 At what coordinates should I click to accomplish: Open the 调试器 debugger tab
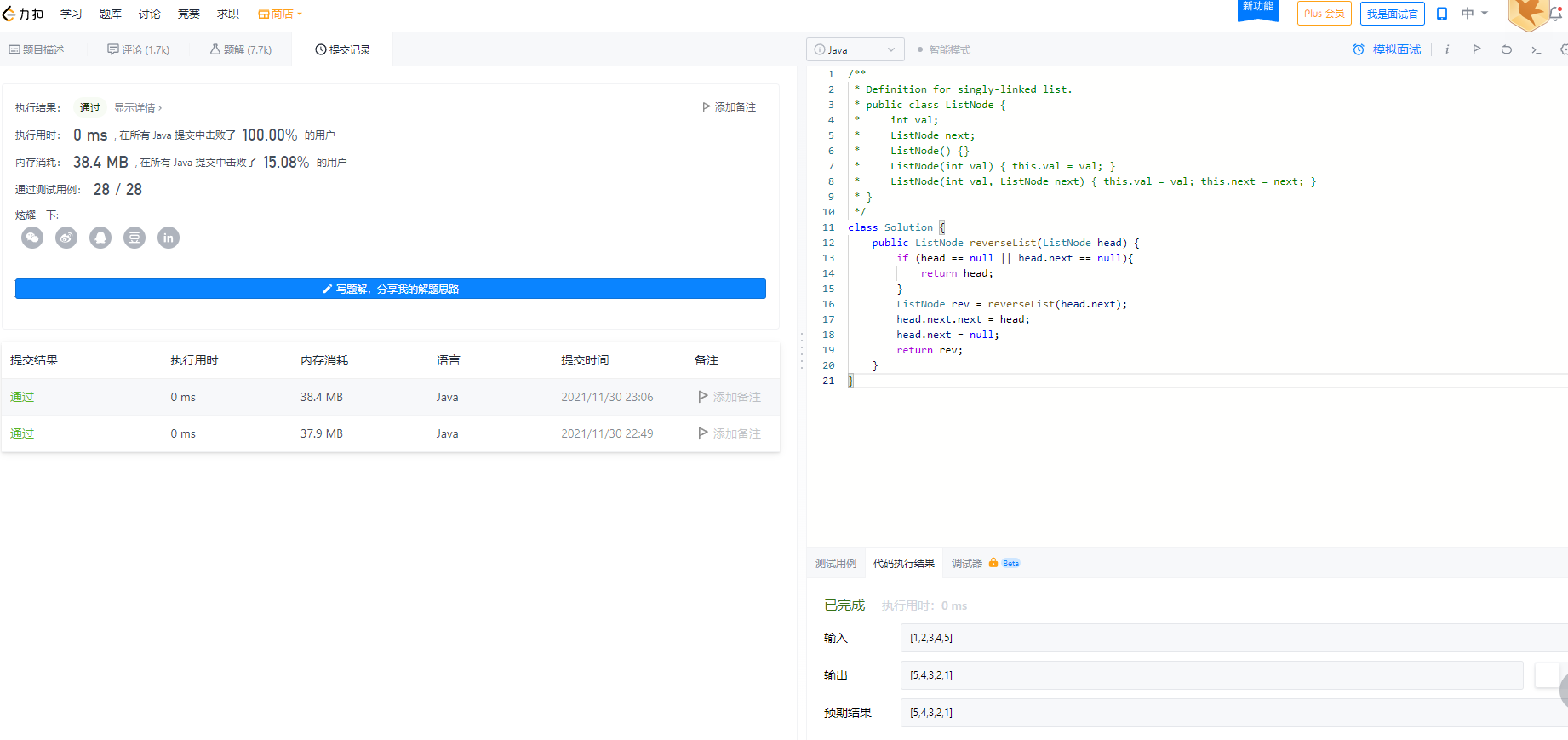tap(967, 563)
